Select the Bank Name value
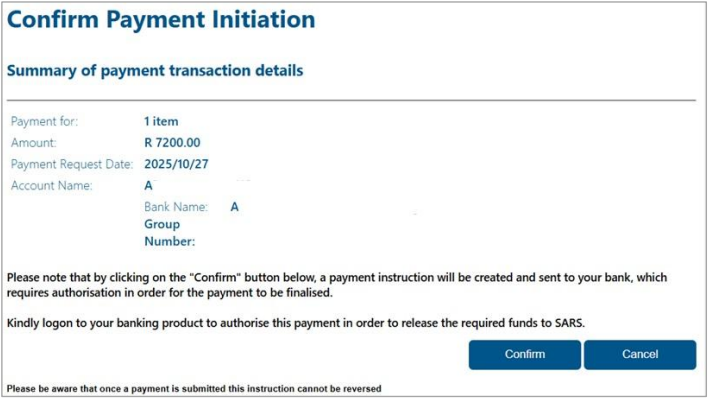Image resolution: width=712 pixels, height=400 pixels. pyautogui.click(x=235, y=207)
